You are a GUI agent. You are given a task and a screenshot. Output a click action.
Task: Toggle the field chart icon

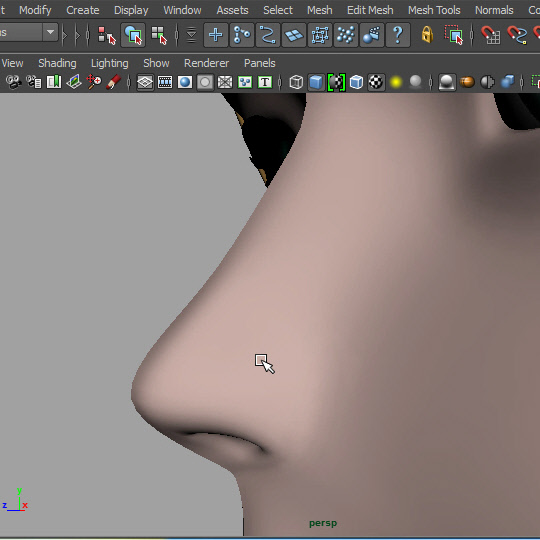pyautogui.click(x=225, y=82)
